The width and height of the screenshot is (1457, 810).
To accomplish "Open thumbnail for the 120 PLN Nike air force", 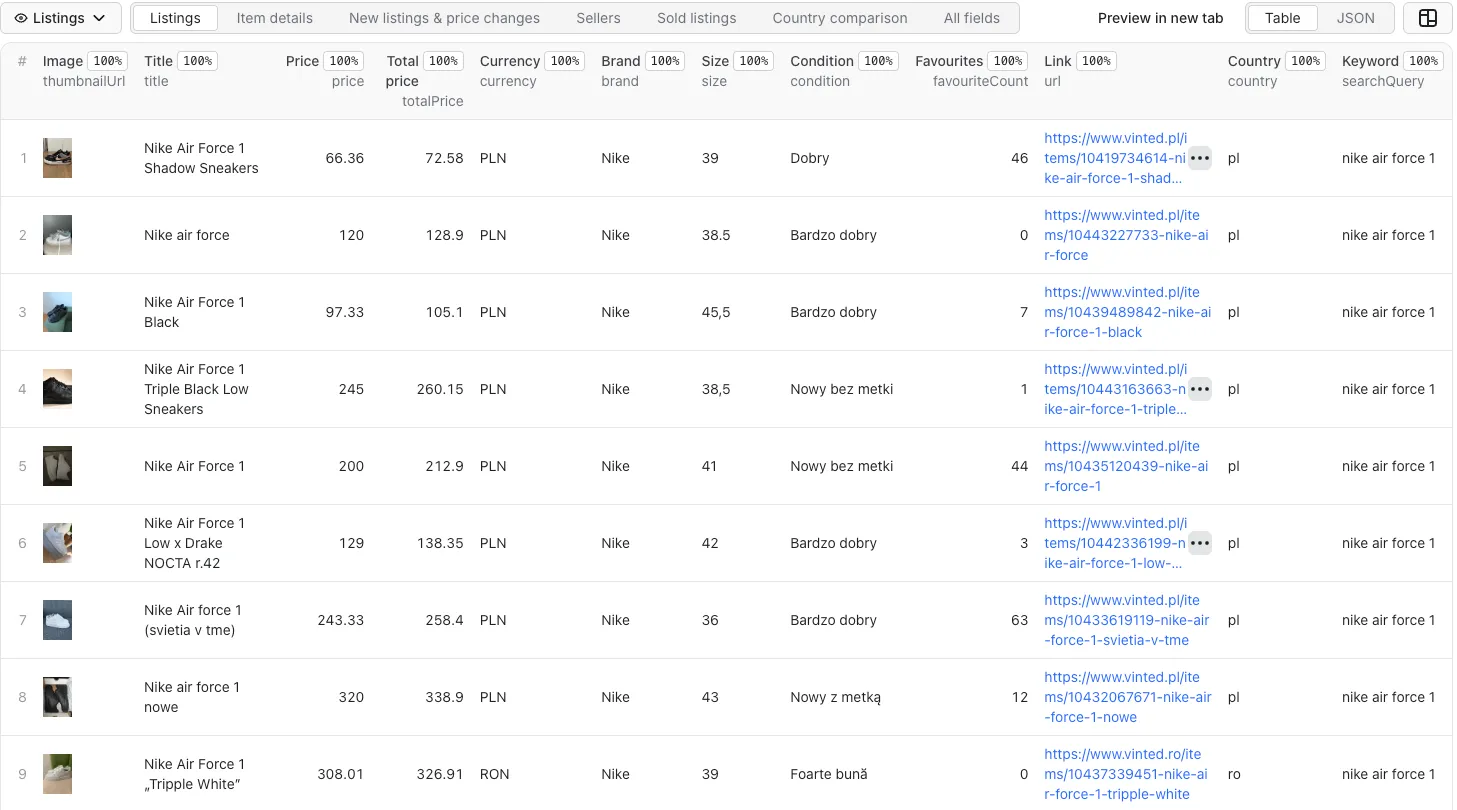I will click(x=57, y=235).
